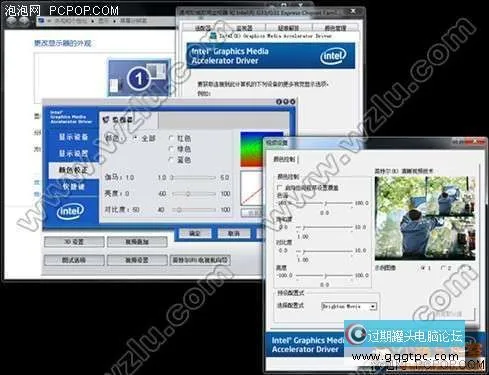Select the 绿色 (green) color radio button
The height and width of the screenshot is (375, 489).
click(171, 149)
